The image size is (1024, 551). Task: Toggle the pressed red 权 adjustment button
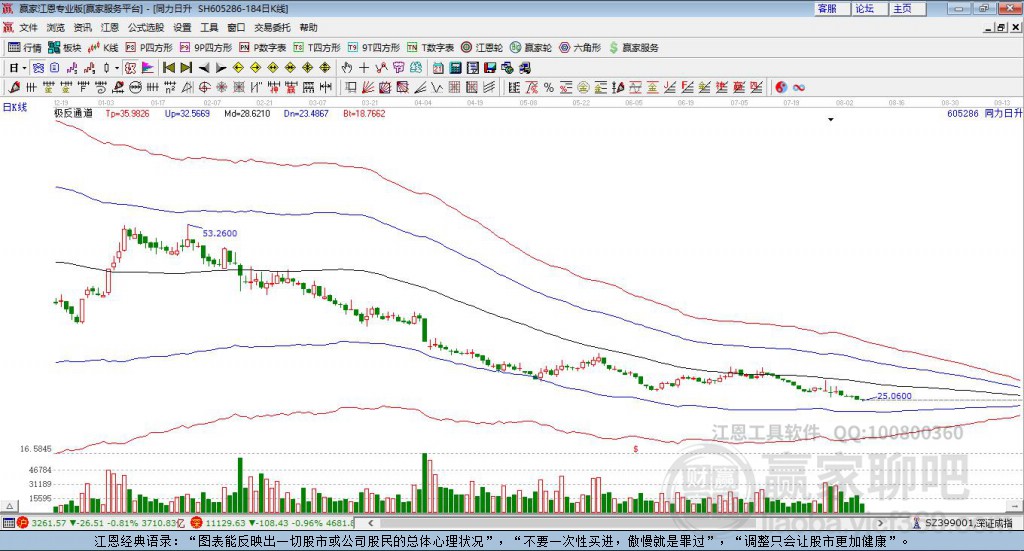(131, 68)
